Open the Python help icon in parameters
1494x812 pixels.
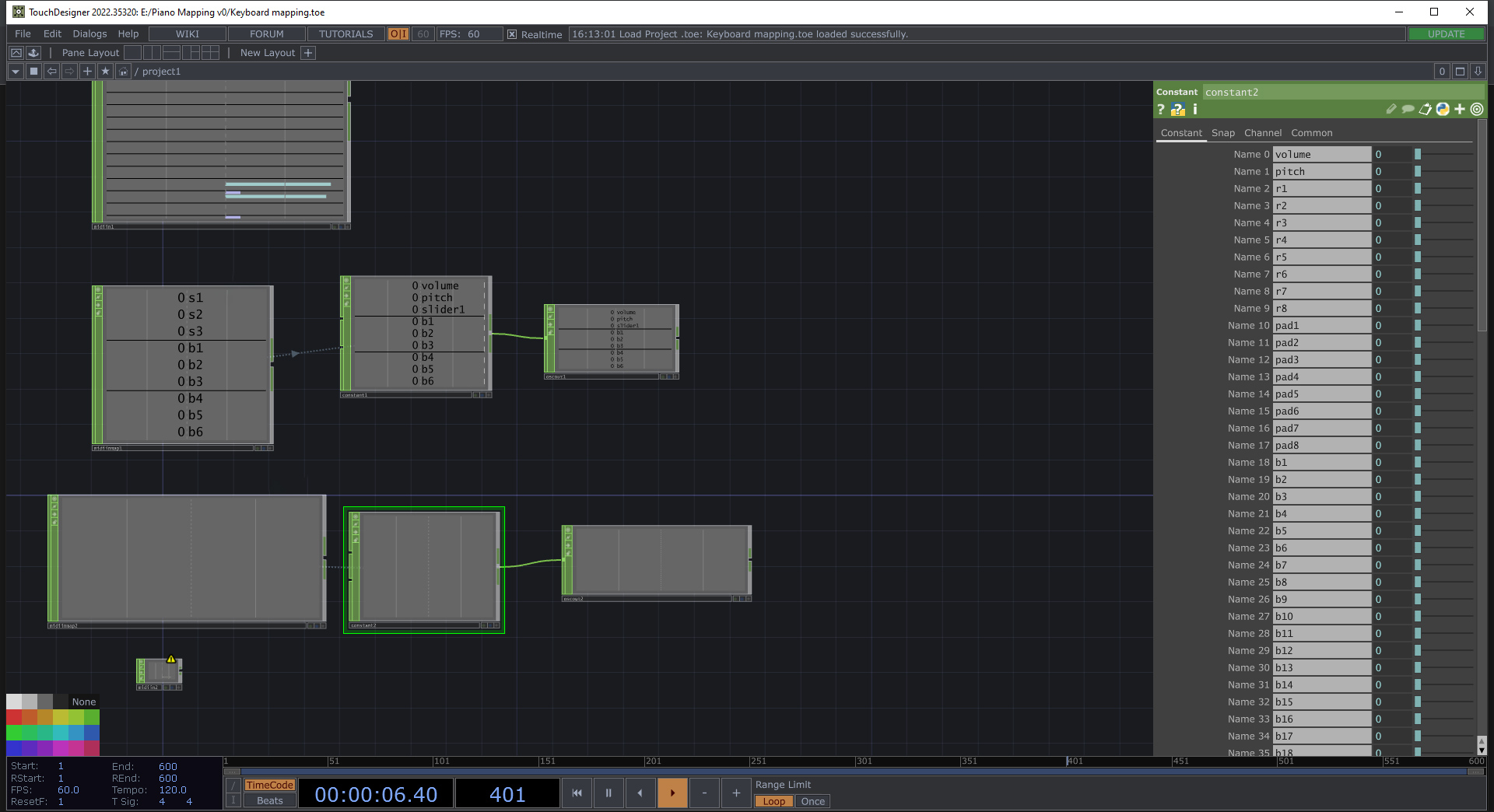click(1178, 110)
